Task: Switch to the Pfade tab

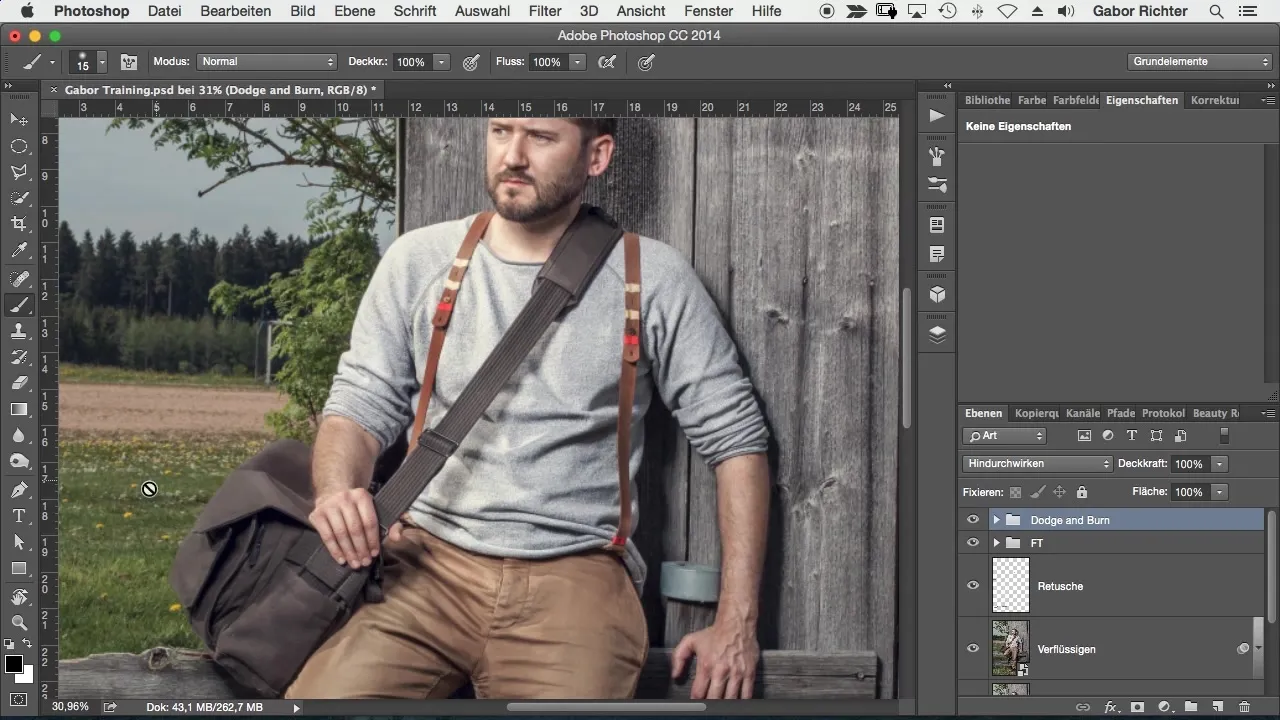Action: point(1121,413)
